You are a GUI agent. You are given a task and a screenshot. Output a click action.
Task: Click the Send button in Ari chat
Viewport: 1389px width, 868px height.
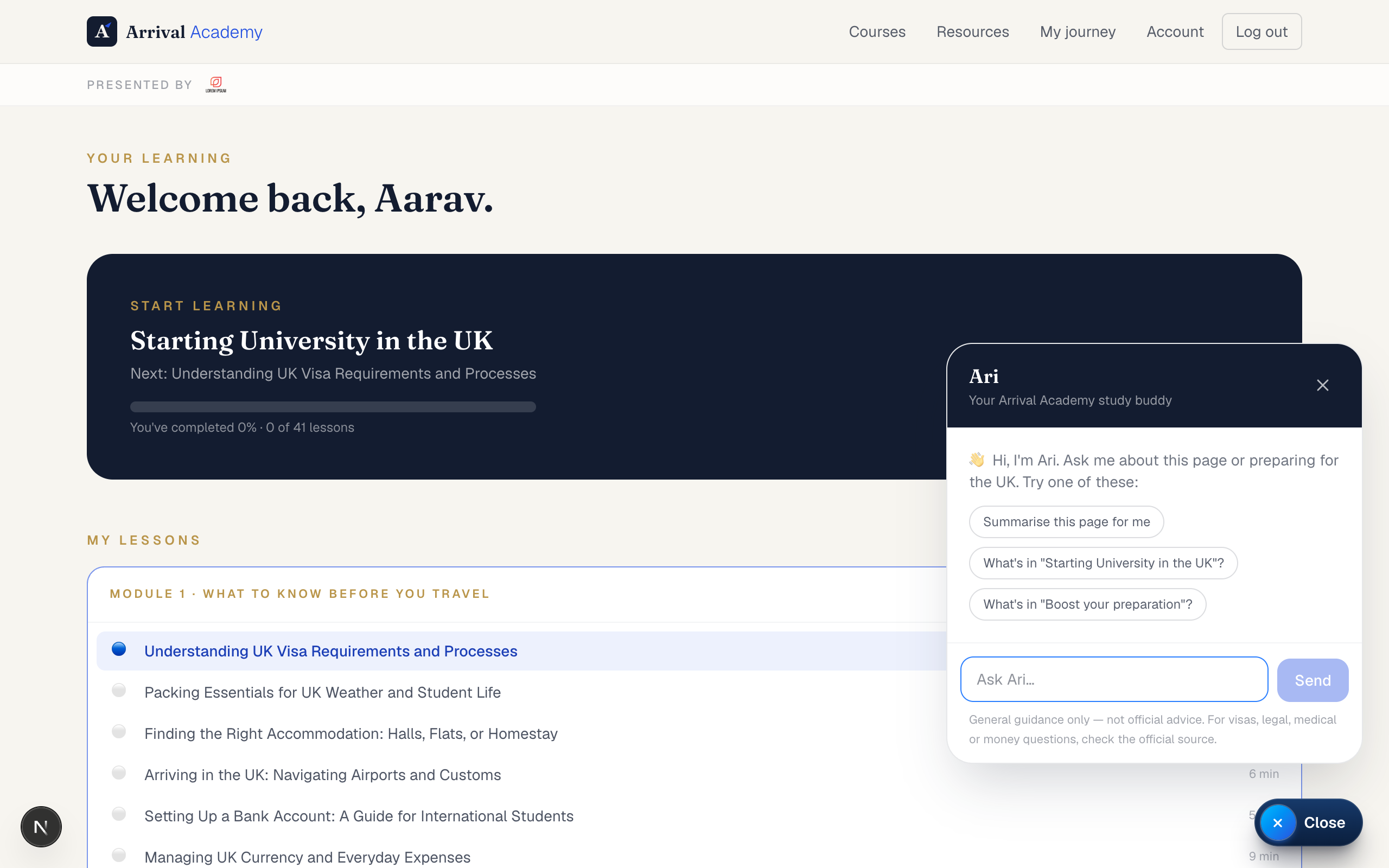tap(1312, 680)
